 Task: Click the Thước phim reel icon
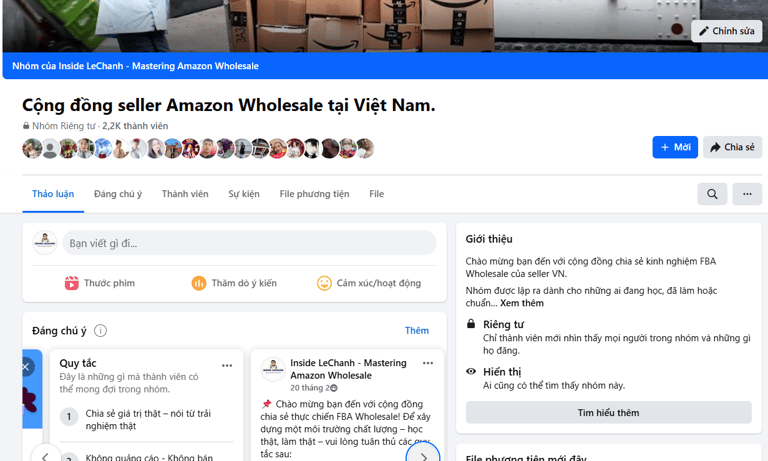tap(72, 283)
